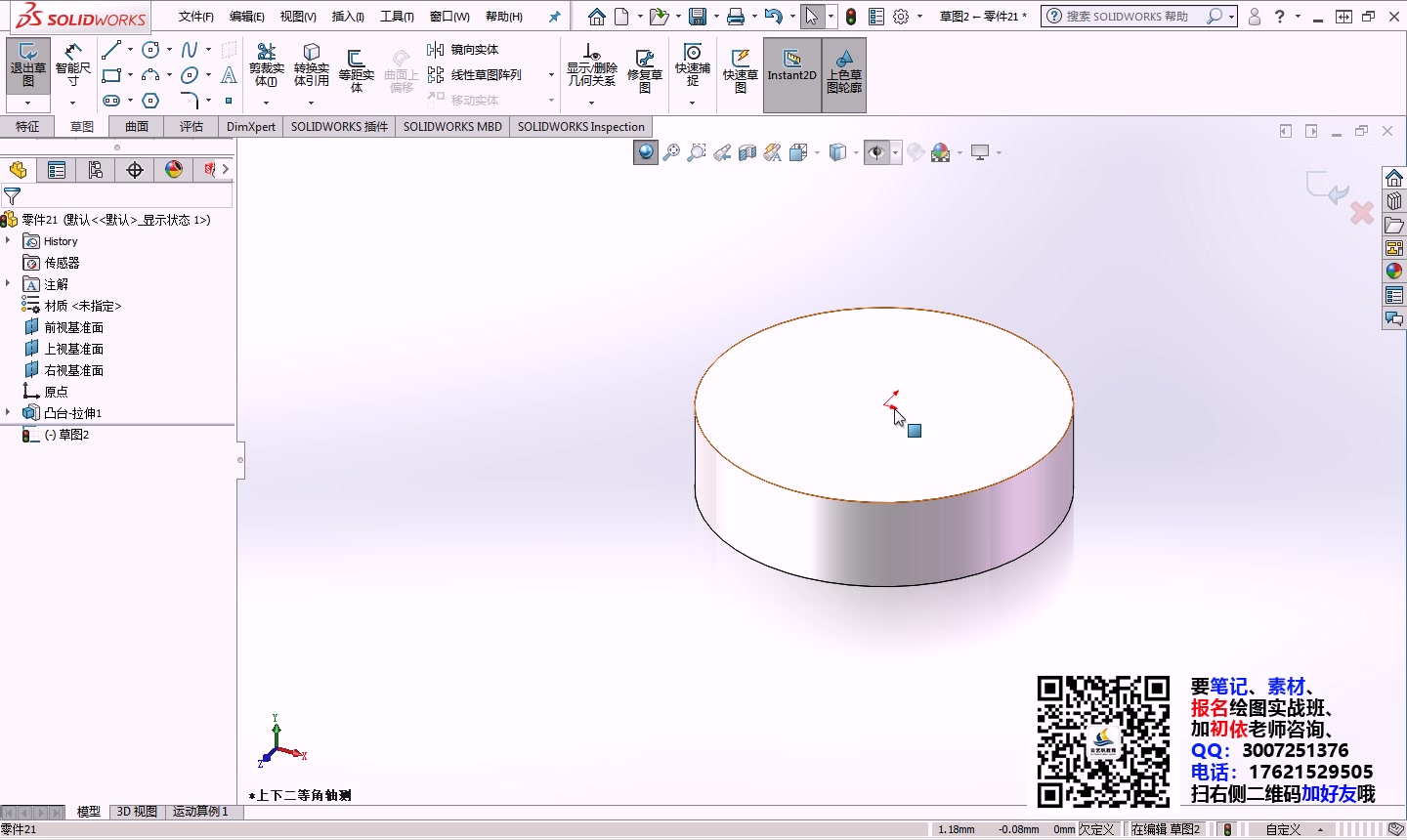Viewport: 1407px width, 840px height.
Task: Open the Line tool dropdown arrow
Action: click(130, 49)
